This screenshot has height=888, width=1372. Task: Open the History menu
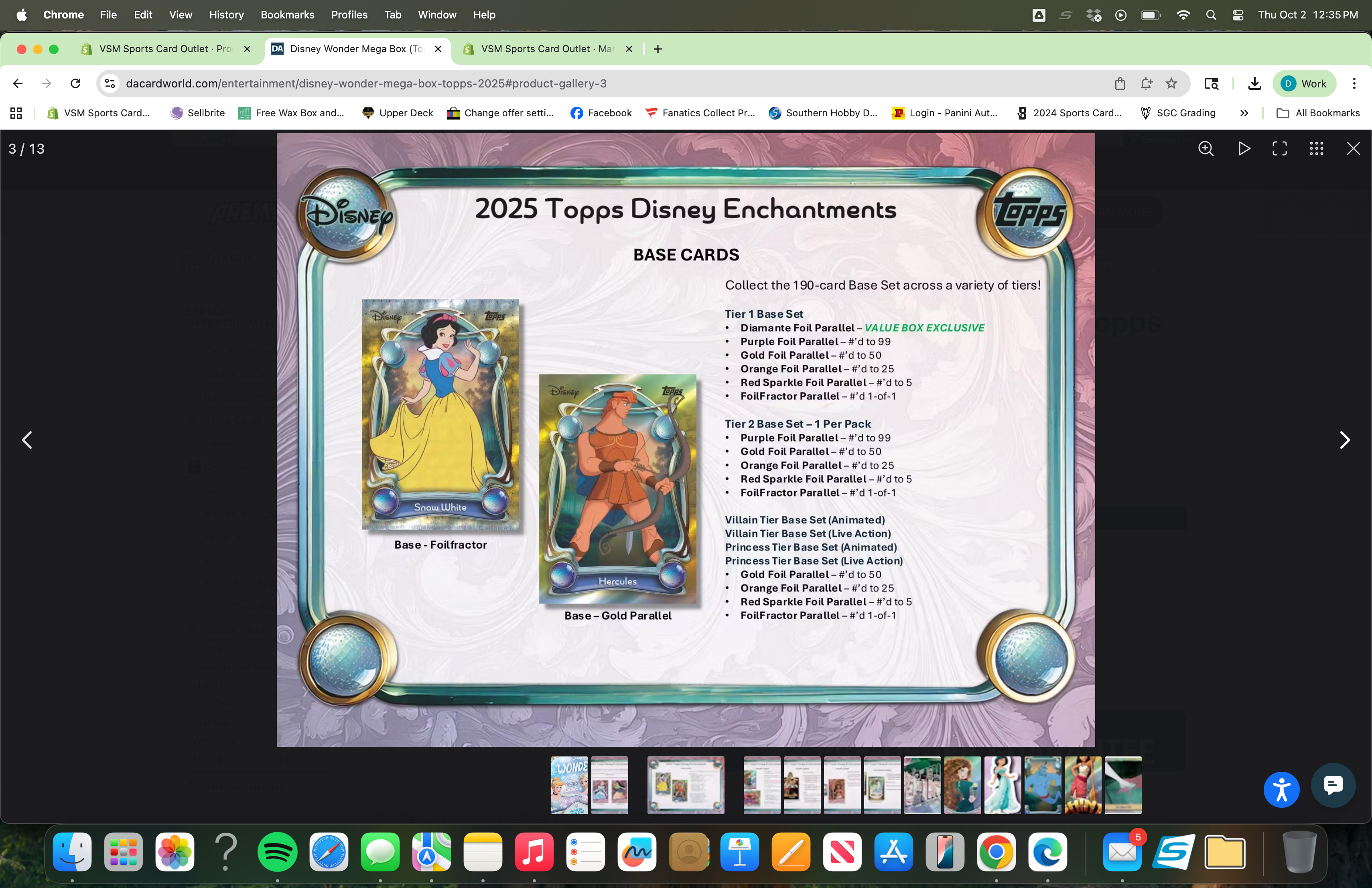coord(226,14)
